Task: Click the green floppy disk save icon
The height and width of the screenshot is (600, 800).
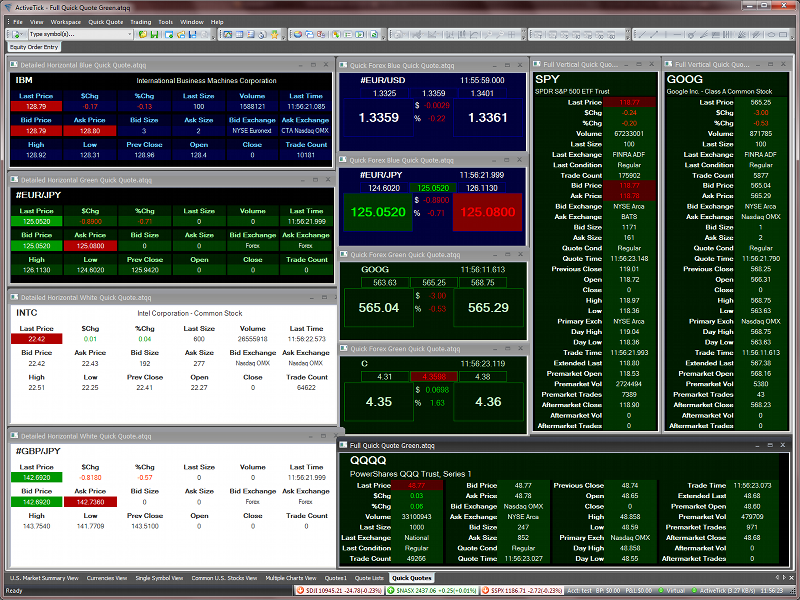Action: (x=154, y=34)
